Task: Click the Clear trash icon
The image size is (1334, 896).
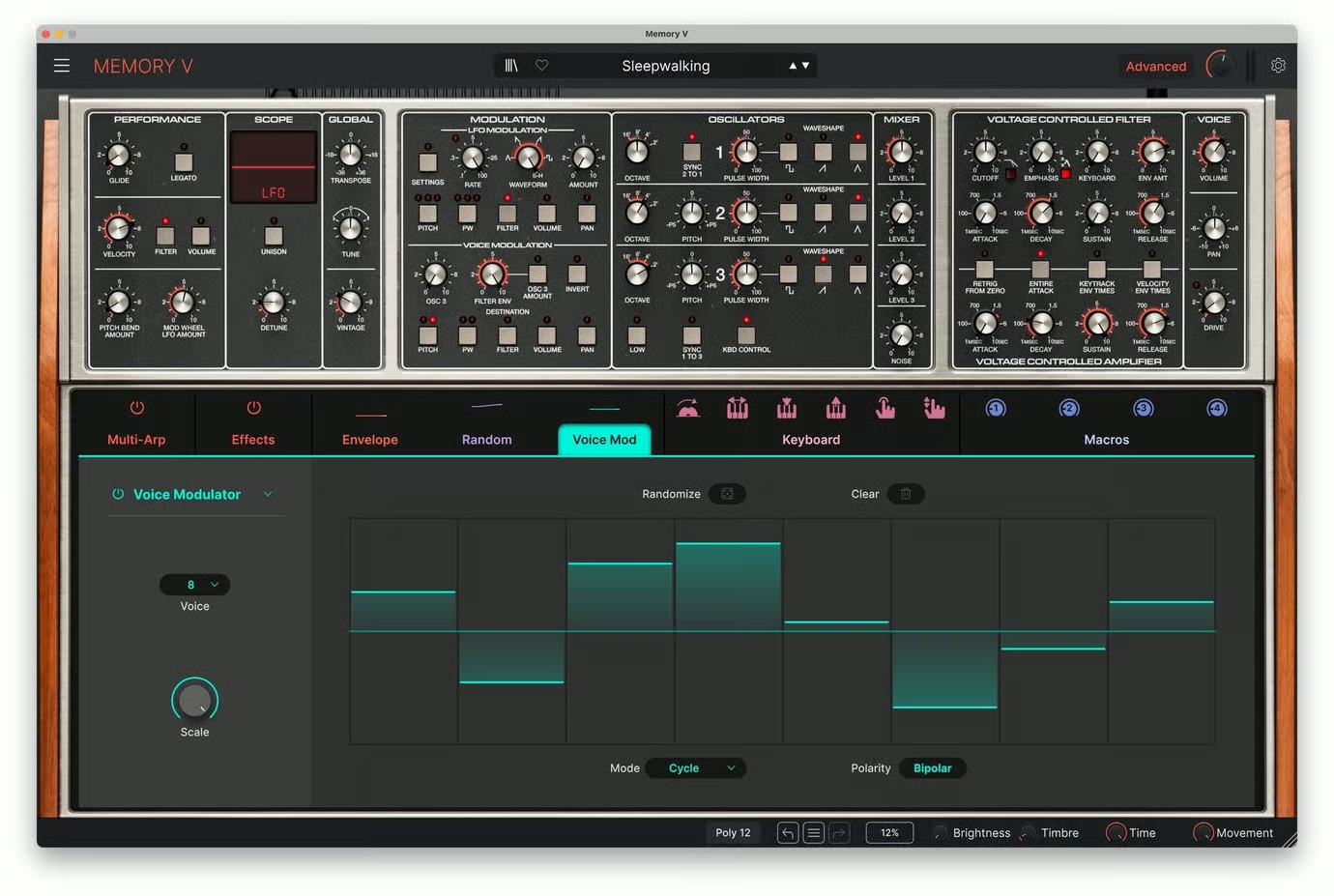Action: tap(906, 494)
